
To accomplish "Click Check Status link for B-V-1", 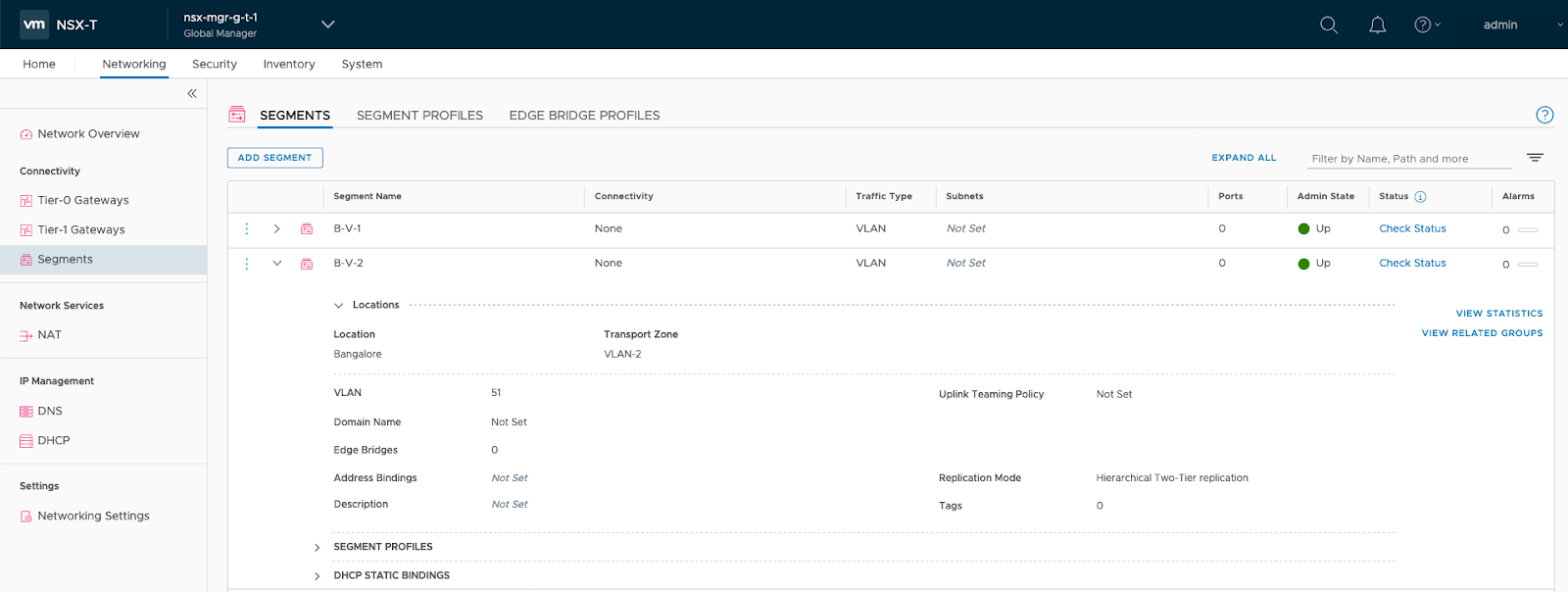I will click(x=1412, y=228).
